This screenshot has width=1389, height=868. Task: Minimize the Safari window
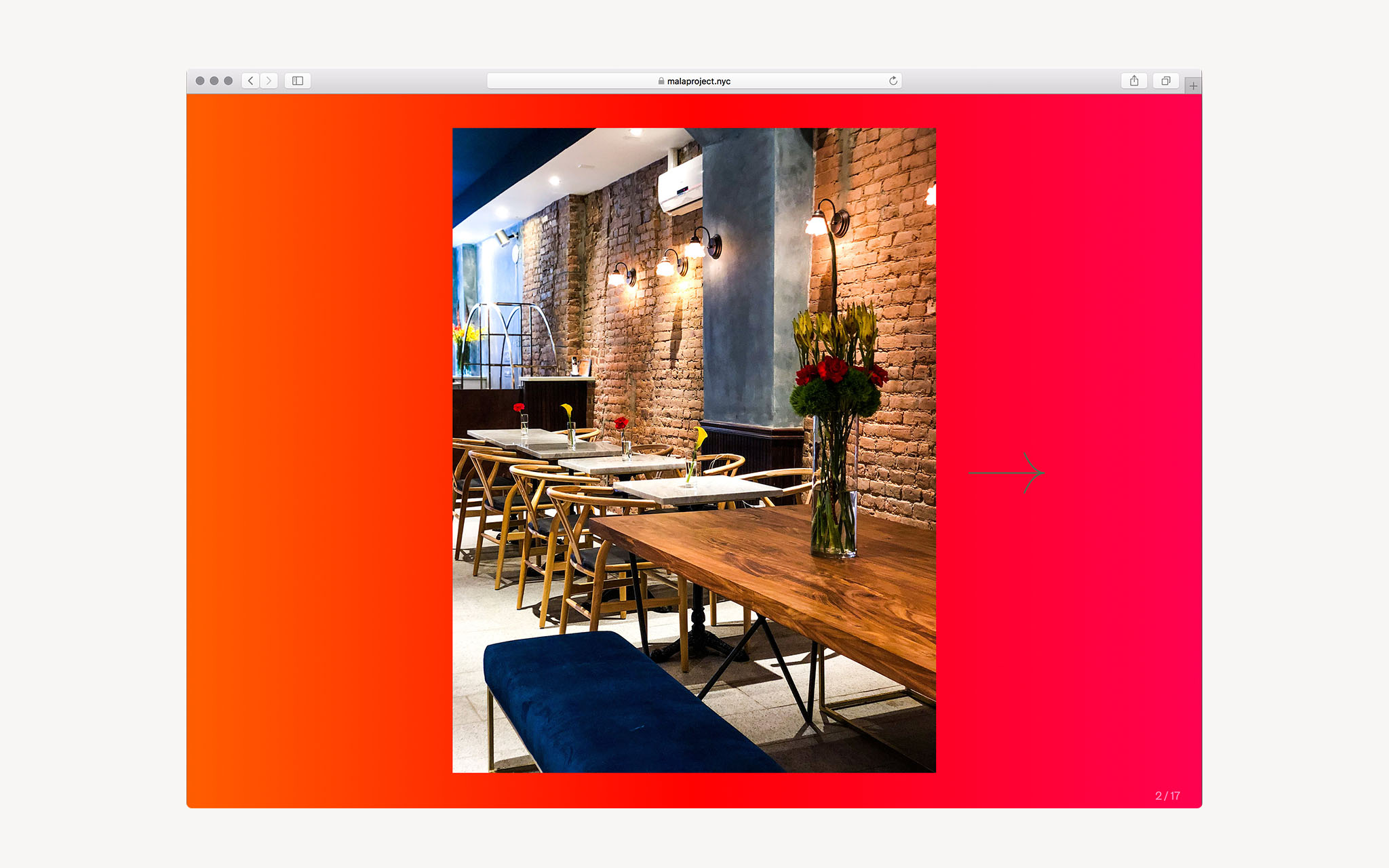[x=214, y=81]
